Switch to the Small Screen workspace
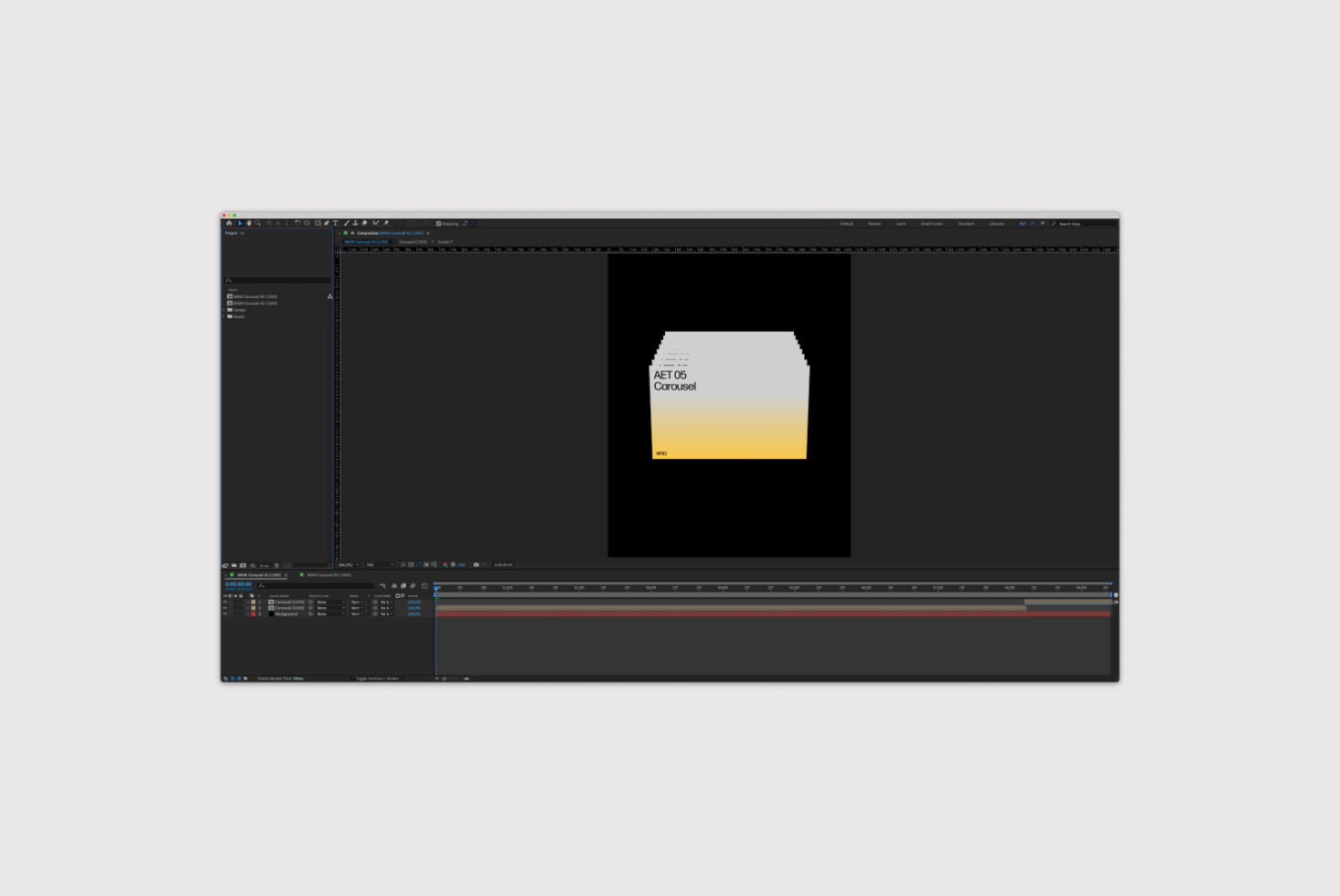The height and width of the screenshot is (896, 1340). [x=931, y=223]
